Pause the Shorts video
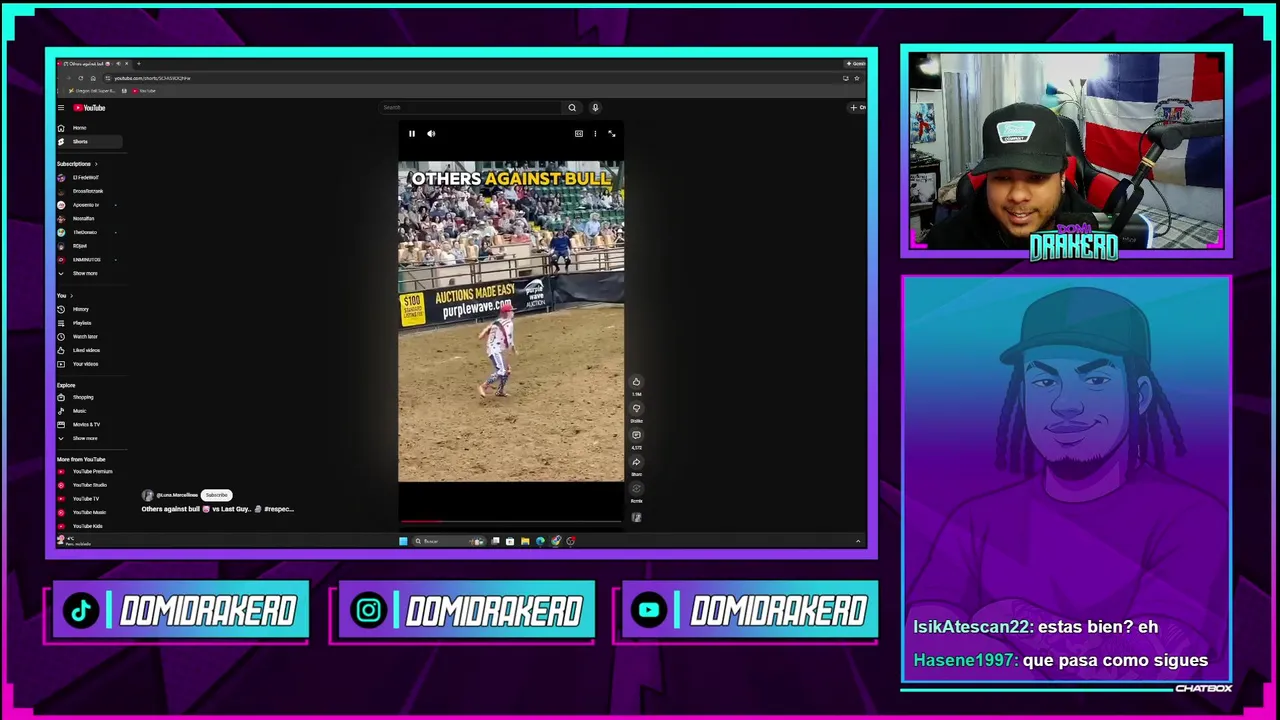The height and width of the screenshot is (720, 1280). [411, 134]
